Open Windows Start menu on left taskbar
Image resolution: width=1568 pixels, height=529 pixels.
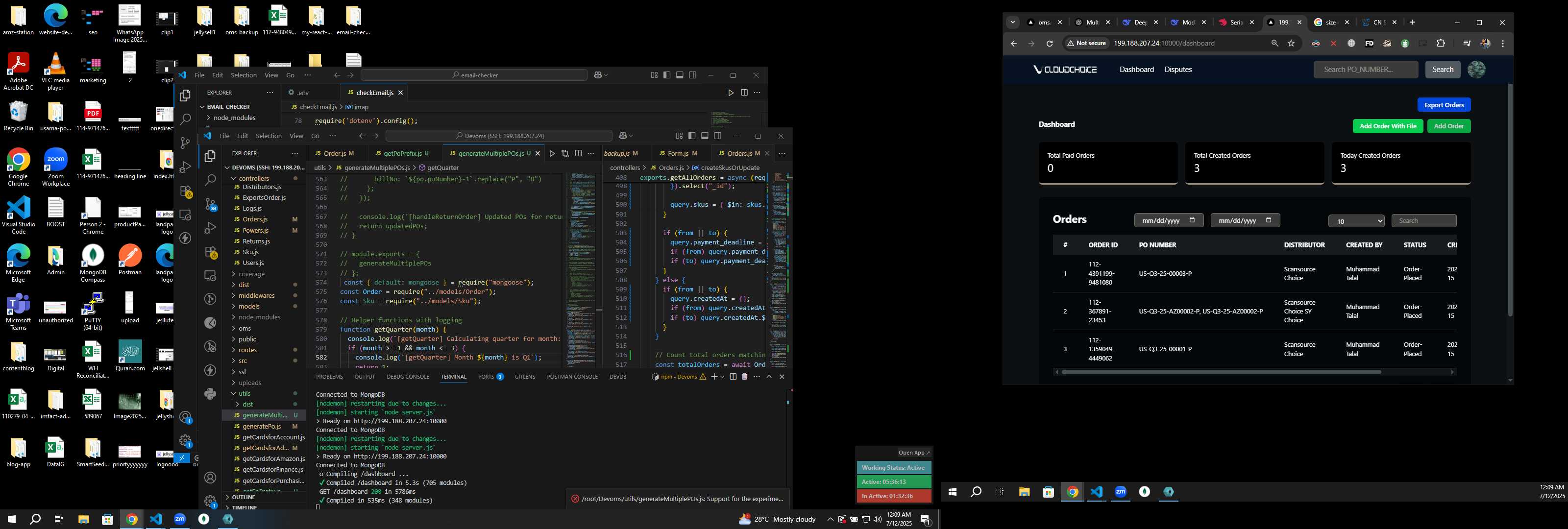coord(11,519)
